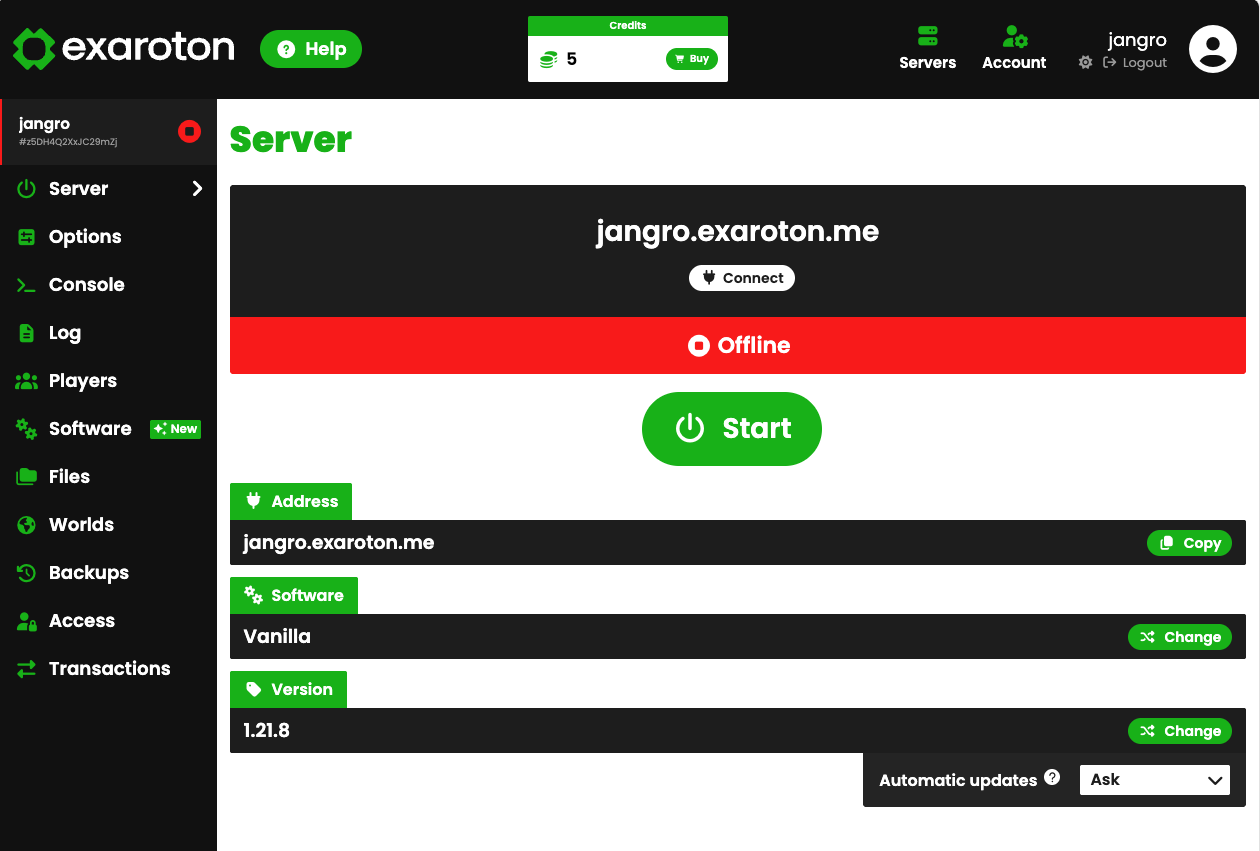1260x851 pixels.
Task: Open the Account page
Action: (1013, 46)
